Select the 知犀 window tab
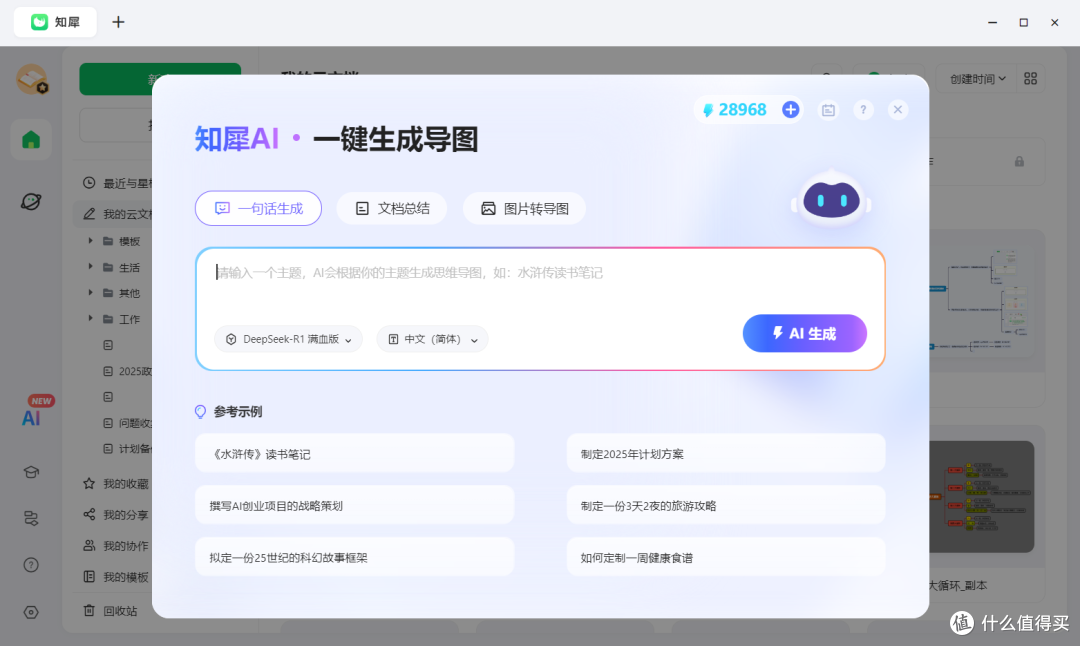Viewport: 1080px width, 646px height. click(x=55, y=22)
